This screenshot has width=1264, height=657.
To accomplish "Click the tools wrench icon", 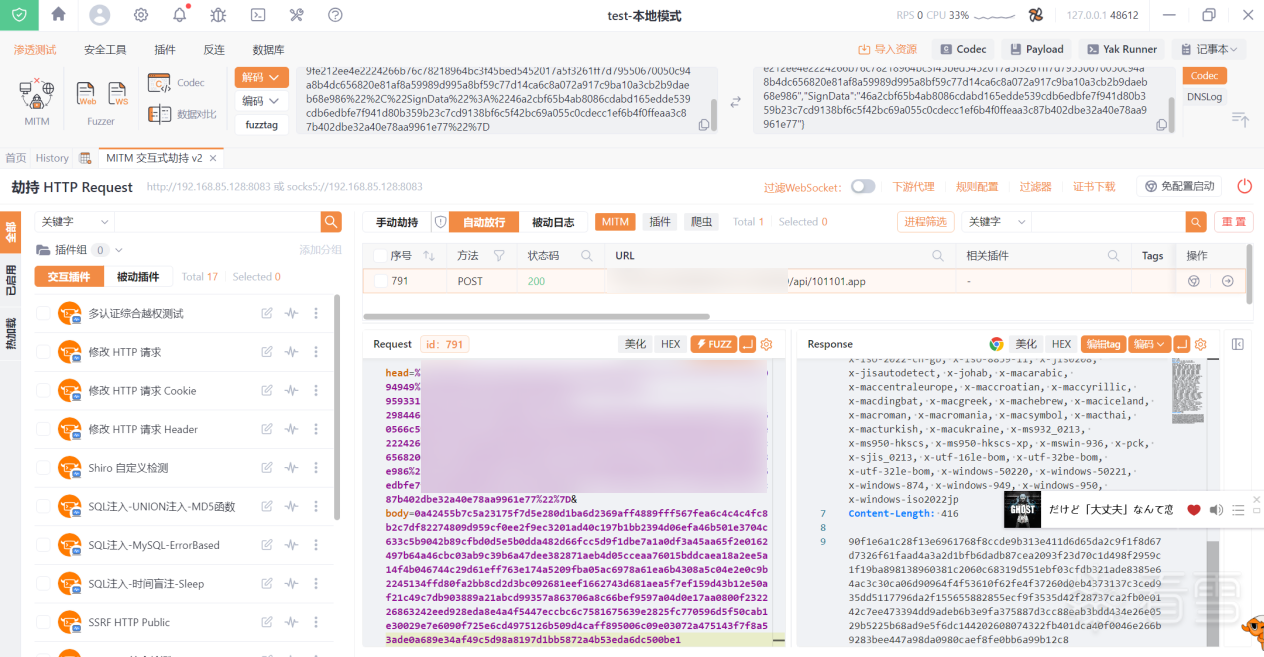I will (296, 15).
